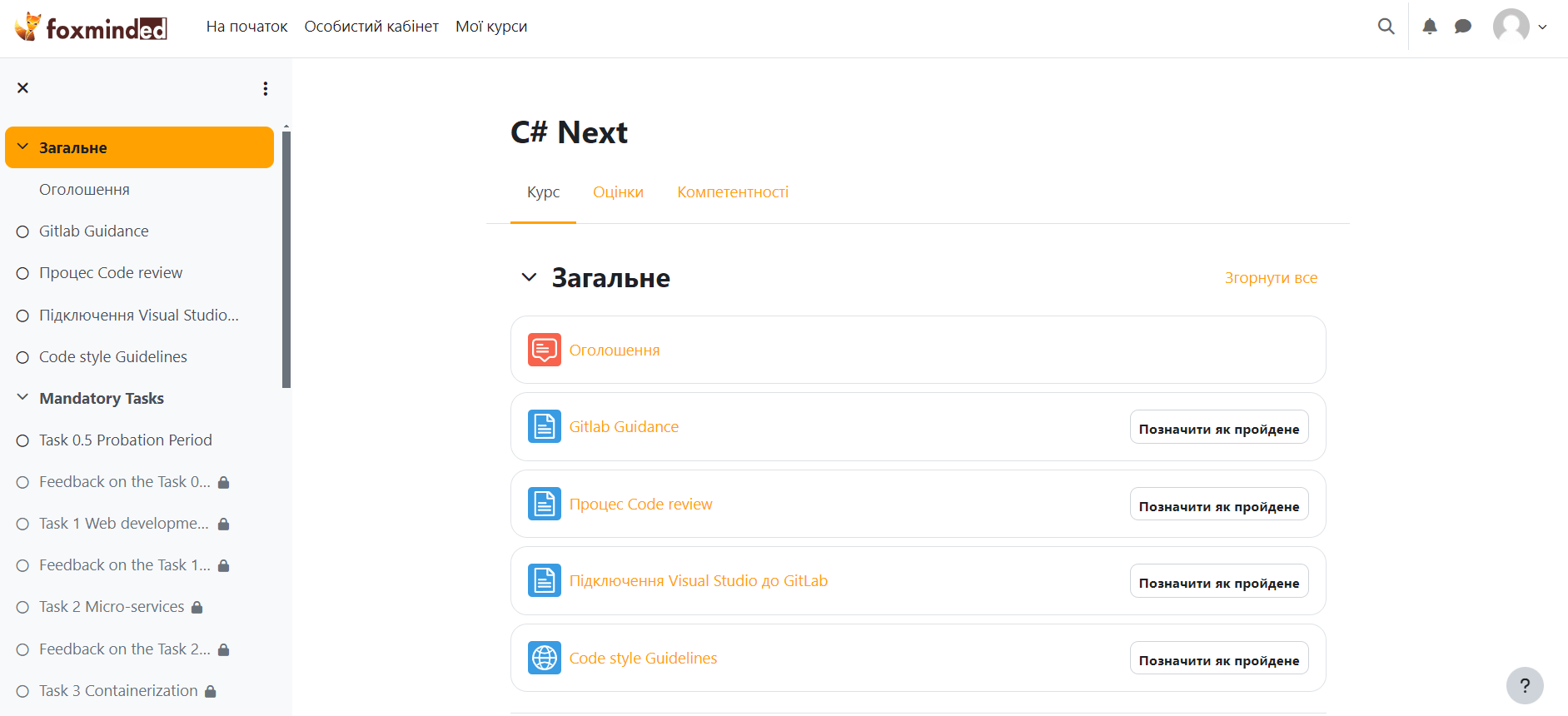Open Мої курси in top navigation
1568x716 pixels.
point(491,27)
